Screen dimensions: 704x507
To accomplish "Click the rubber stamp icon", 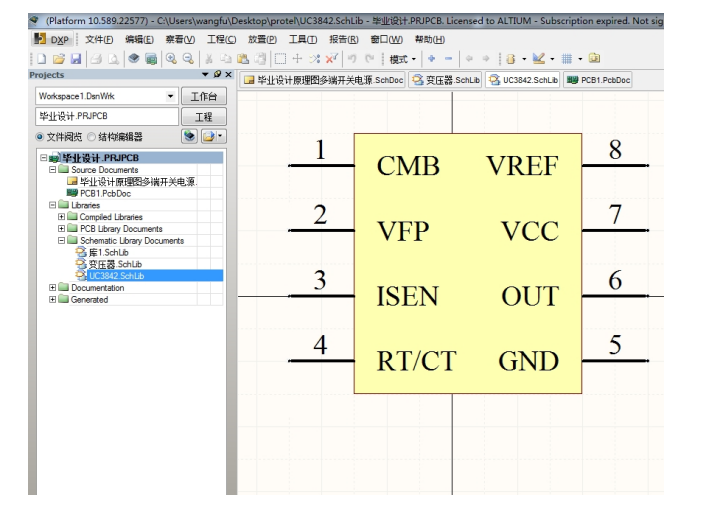I will pyautogui.click(x=260, y=59).
